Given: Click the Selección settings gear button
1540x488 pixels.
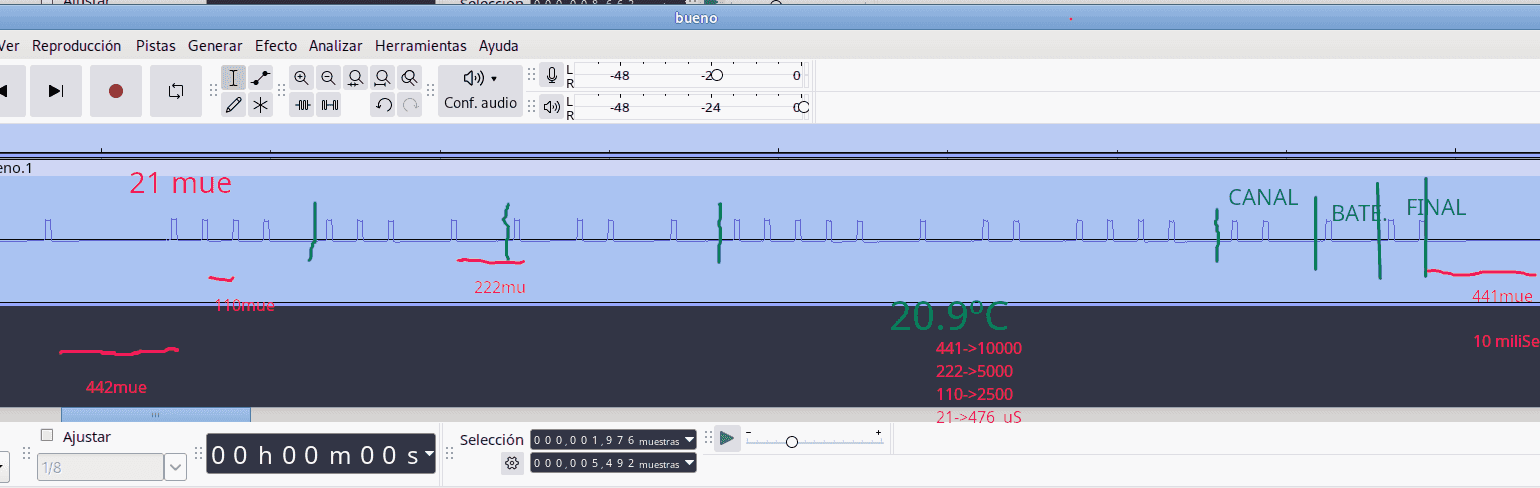Looking at the screenshot, I should 512,463.
